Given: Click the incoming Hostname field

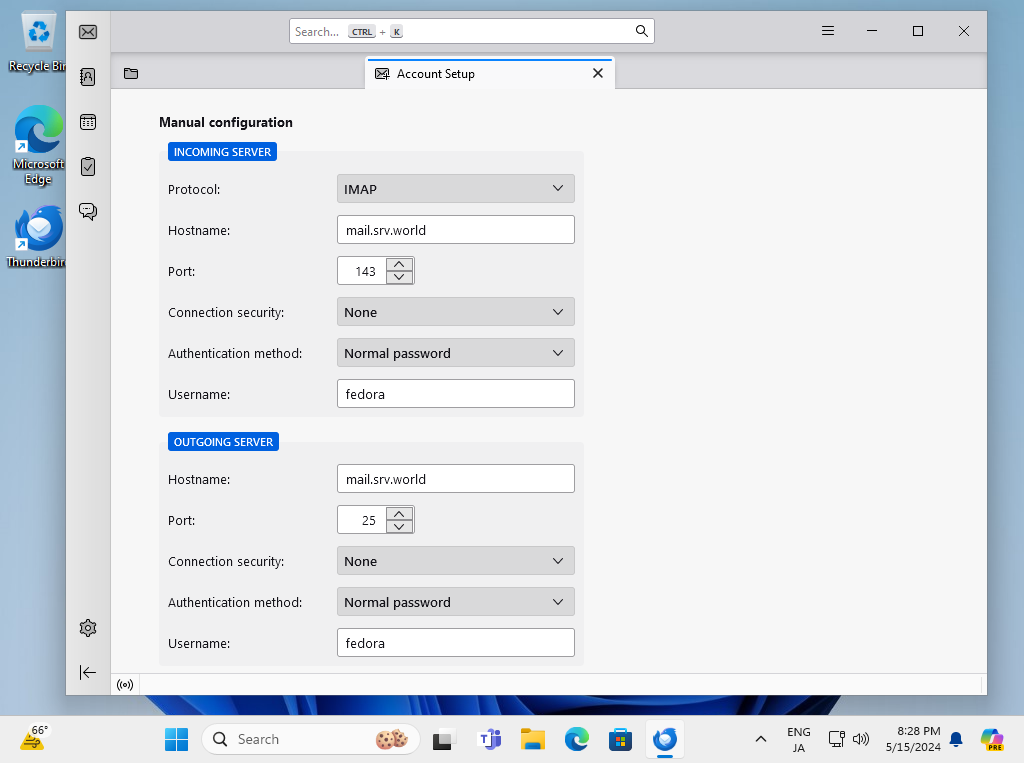Looking at the screenshot, I should [x=456, y=230].
